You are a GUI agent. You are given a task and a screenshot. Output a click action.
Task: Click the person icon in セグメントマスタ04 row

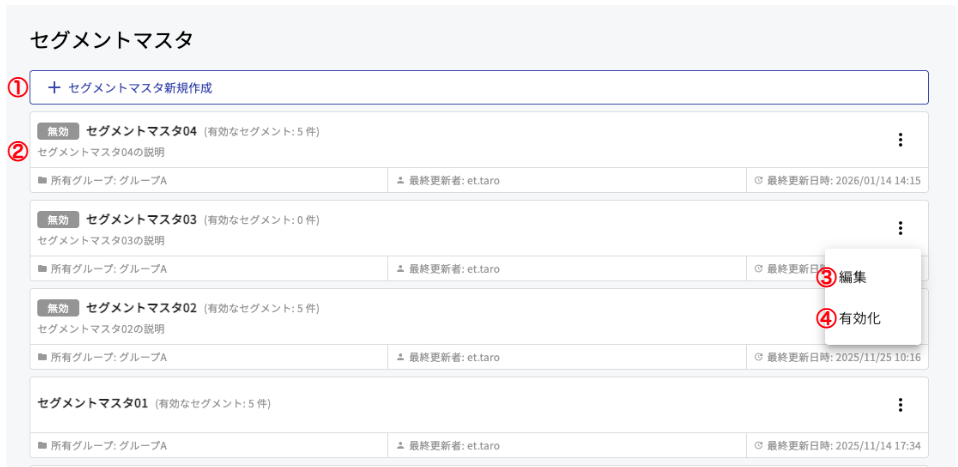401,181
